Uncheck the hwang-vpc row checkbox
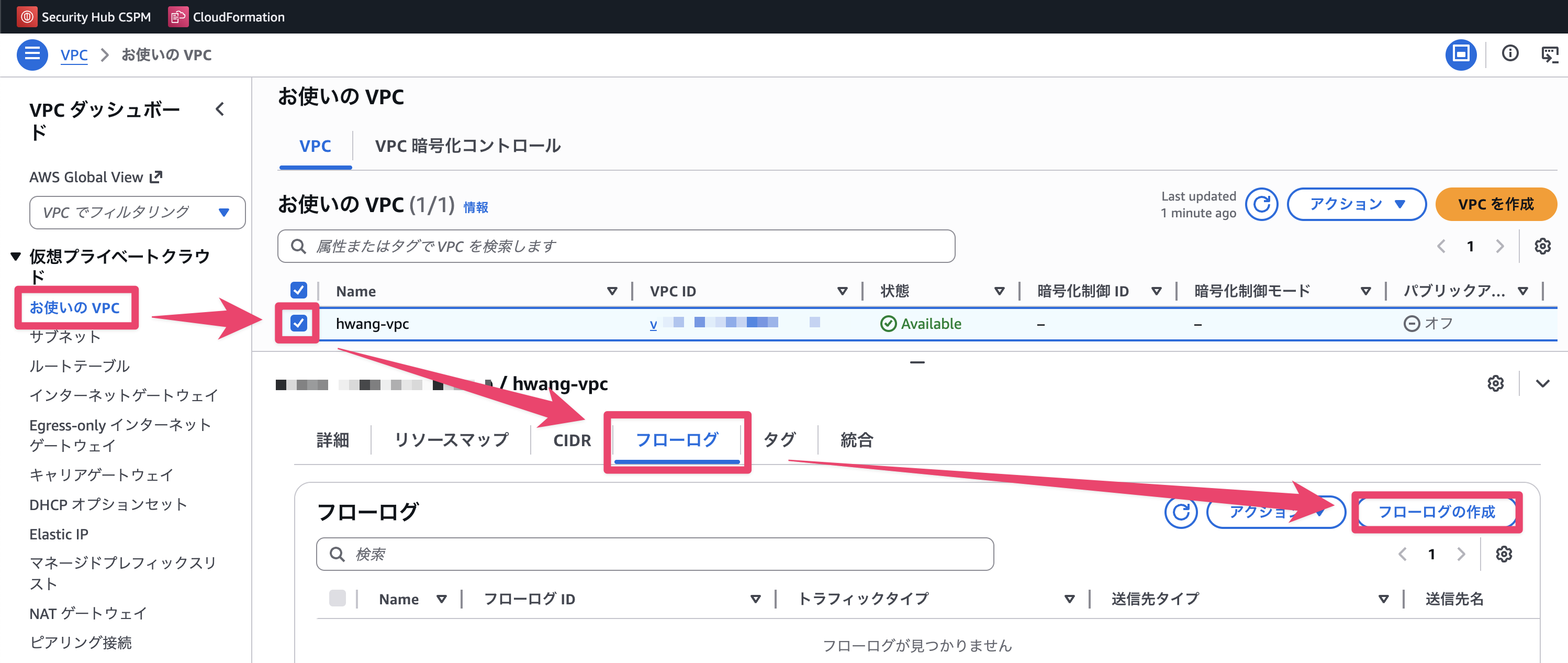Viewport: 1568px width, 663px height. 299,323
